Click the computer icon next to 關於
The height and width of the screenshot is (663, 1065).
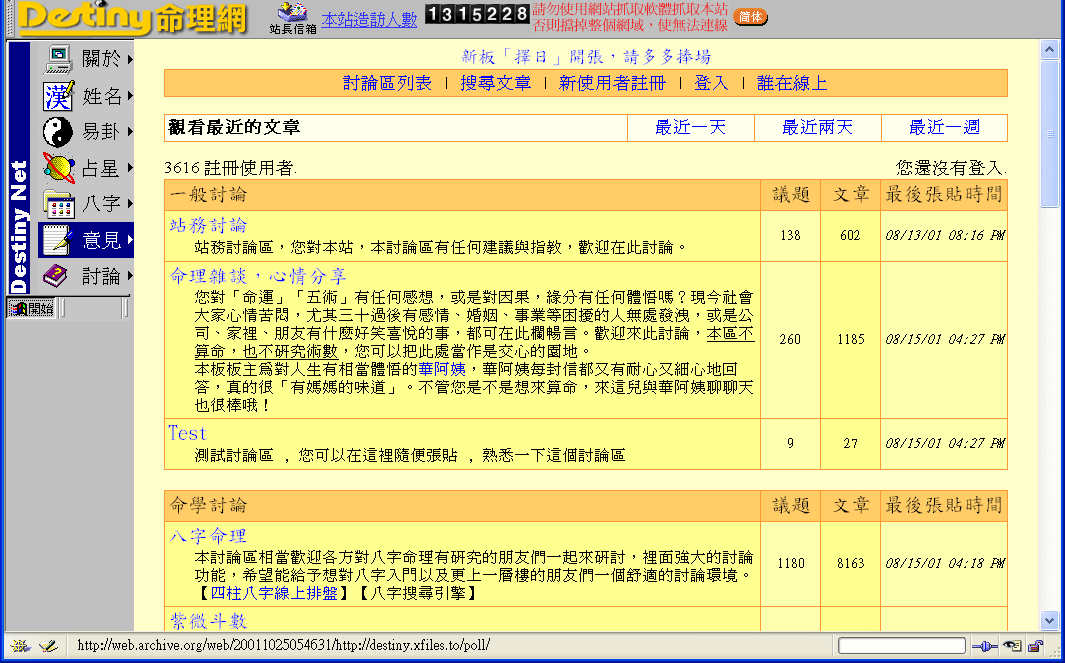57,59
